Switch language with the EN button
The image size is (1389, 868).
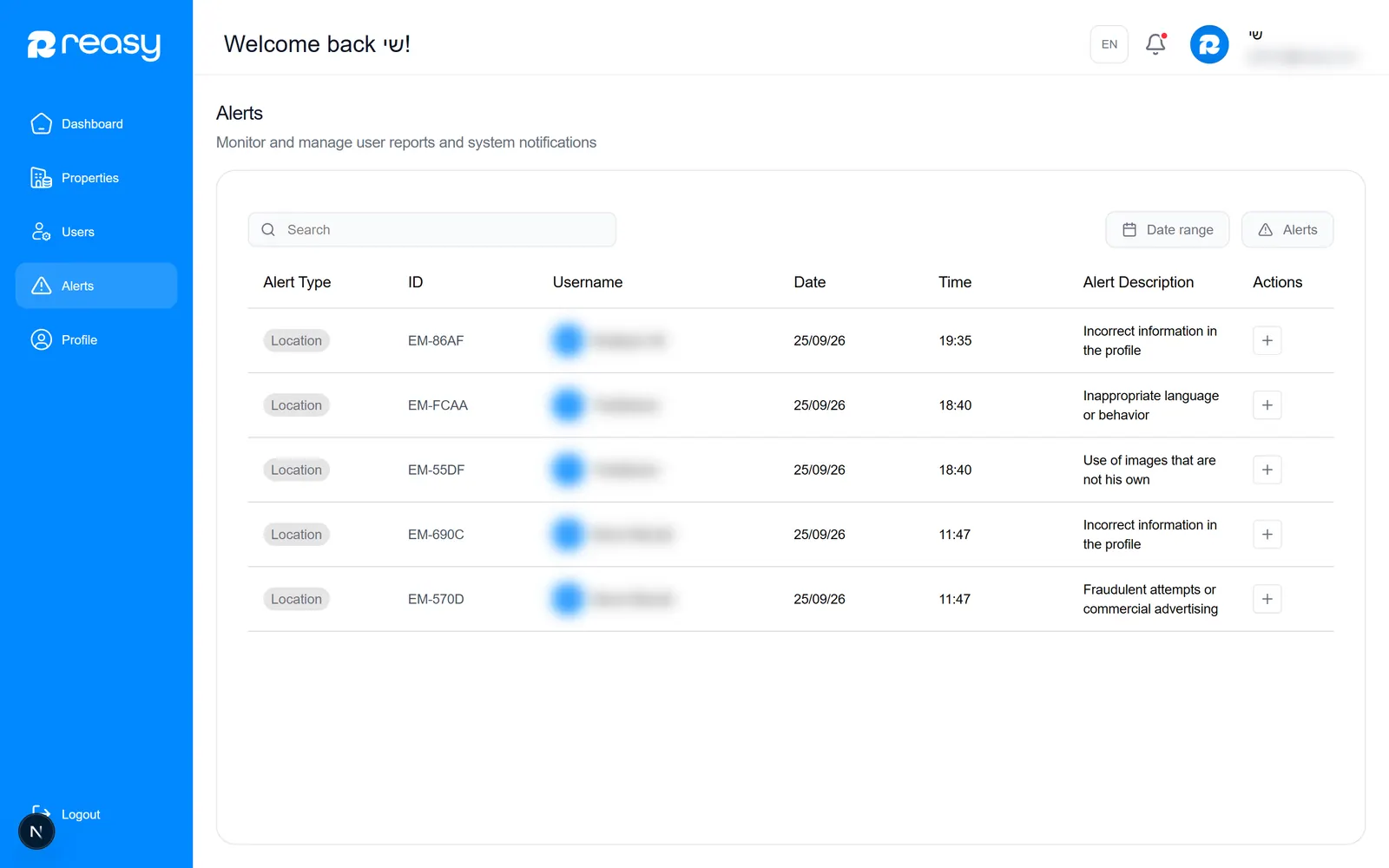[1109, 44]
